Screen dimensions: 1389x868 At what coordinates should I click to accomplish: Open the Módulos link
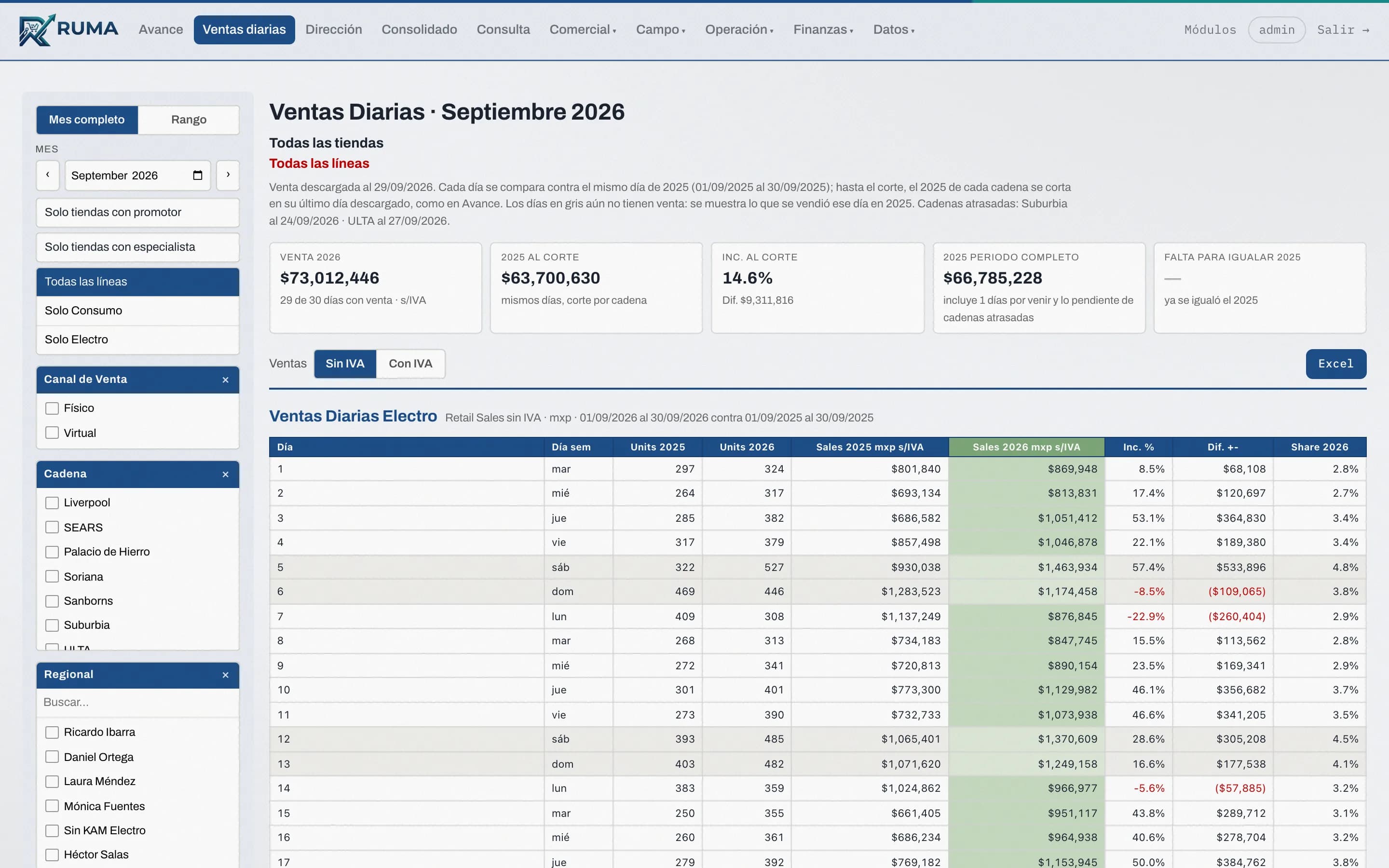pyautogui.click(x=1210, y=30)
